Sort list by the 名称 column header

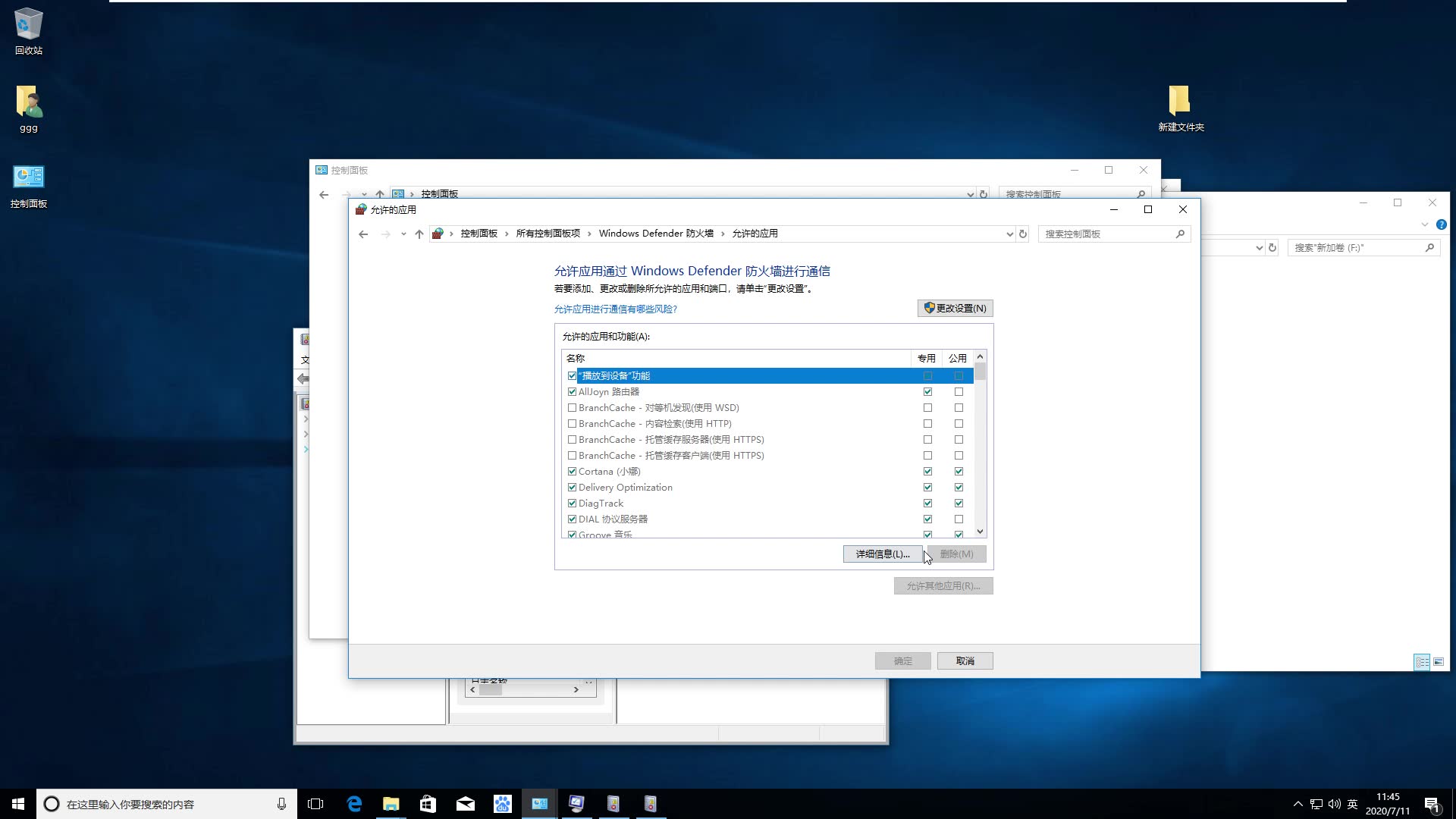[x=736, y=358]
